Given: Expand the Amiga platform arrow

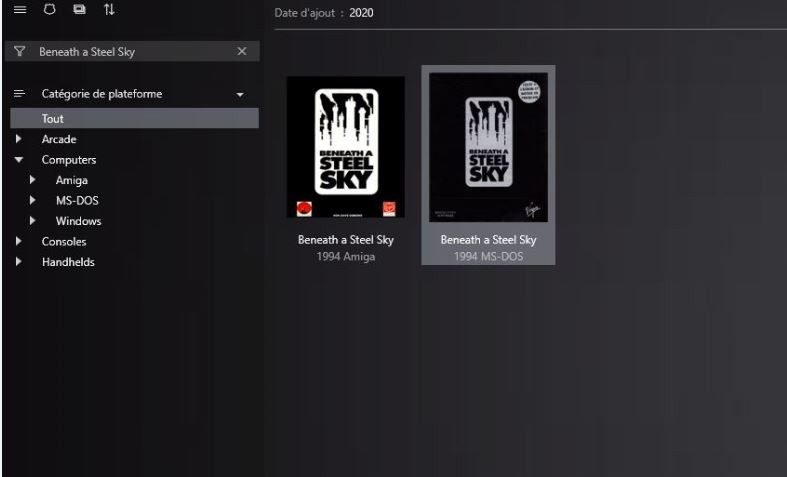Looking at the screenshot, I should click(33, 180).
